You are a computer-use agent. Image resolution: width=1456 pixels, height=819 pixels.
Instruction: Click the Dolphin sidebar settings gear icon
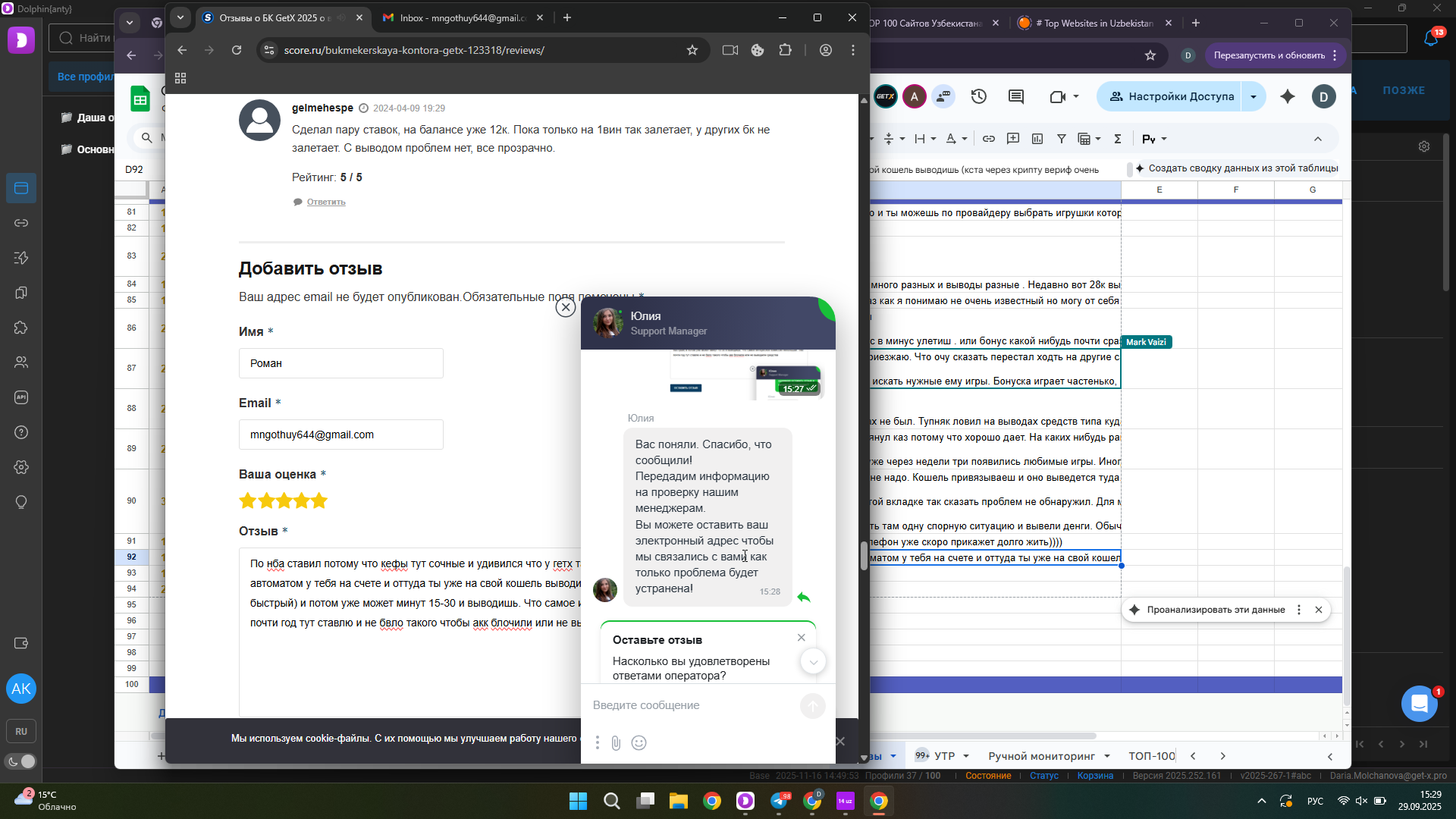(x=21, y=467)
